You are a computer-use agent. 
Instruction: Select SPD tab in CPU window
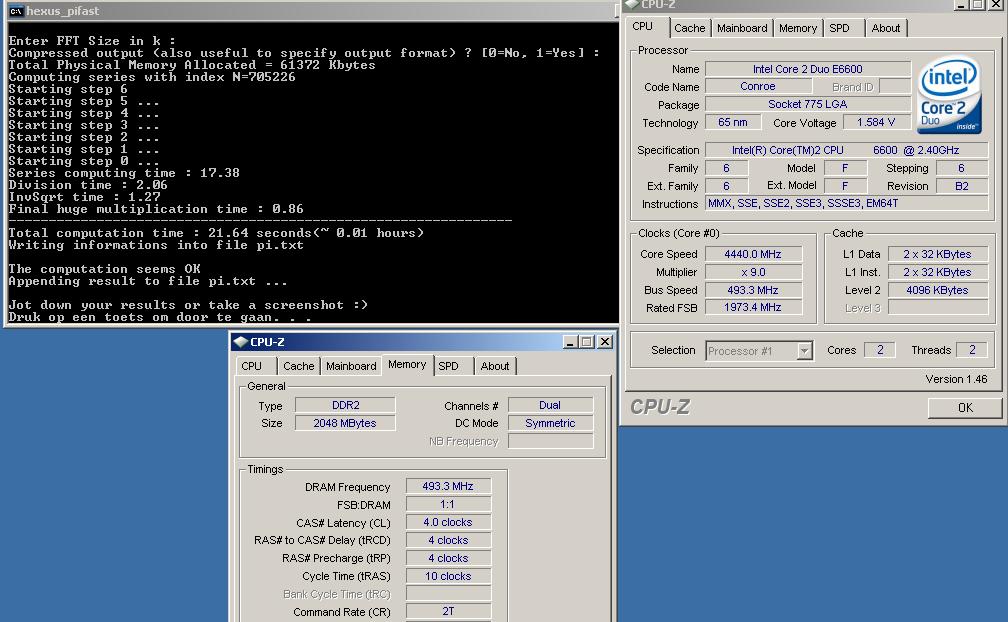tap(839, 28)
